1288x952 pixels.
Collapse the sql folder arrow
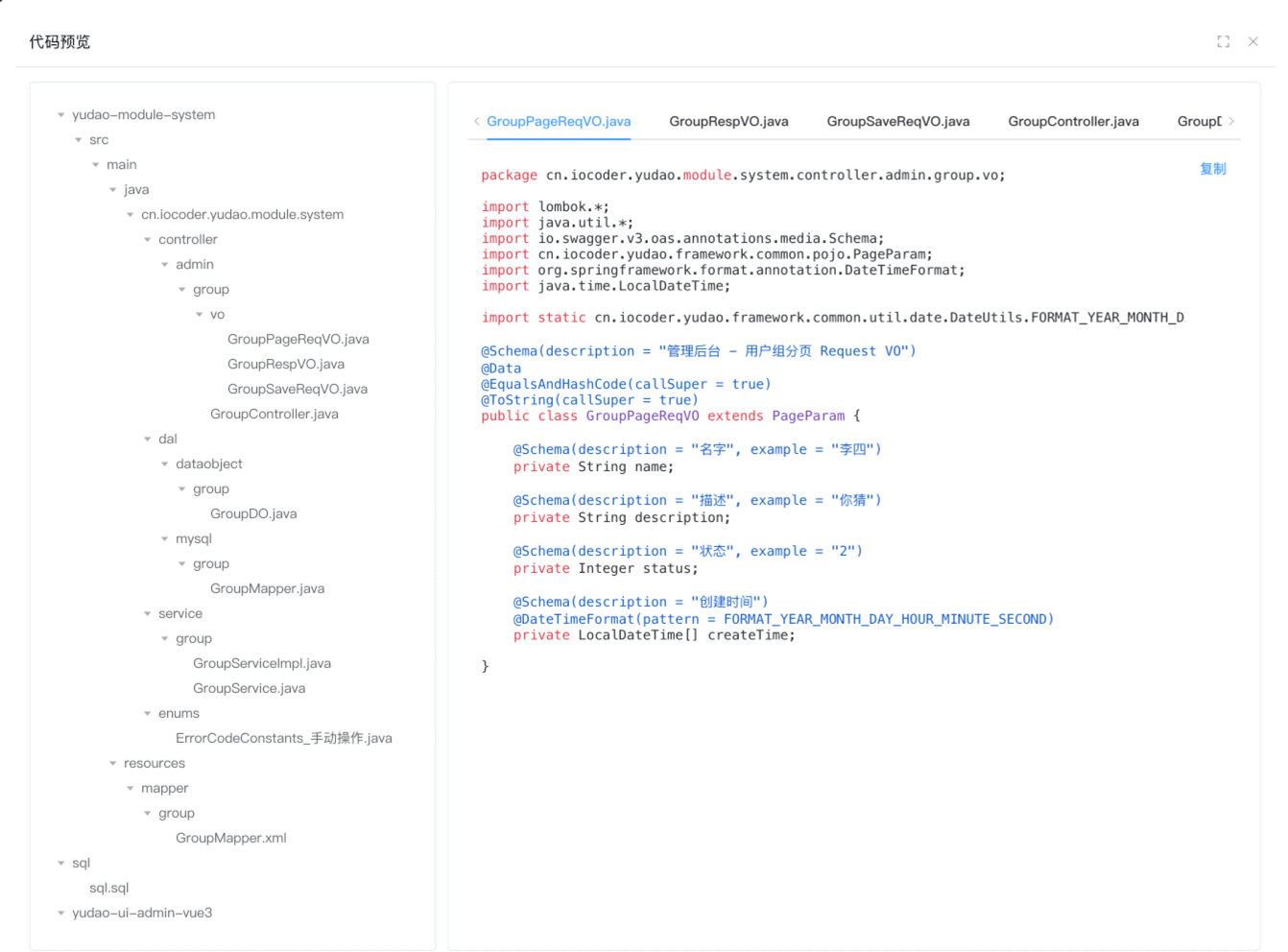tap(61, 864)
